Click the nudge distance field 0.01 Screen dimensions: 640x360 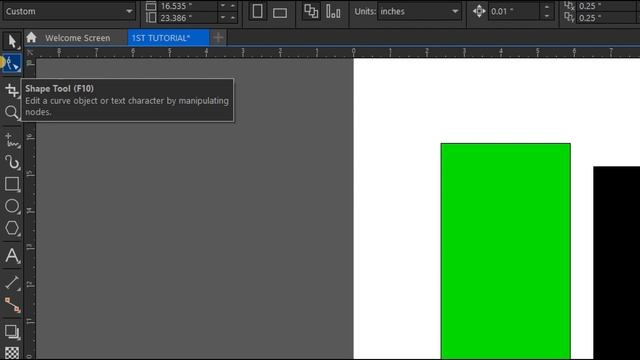pyautogui.click(x=514, y=11)
